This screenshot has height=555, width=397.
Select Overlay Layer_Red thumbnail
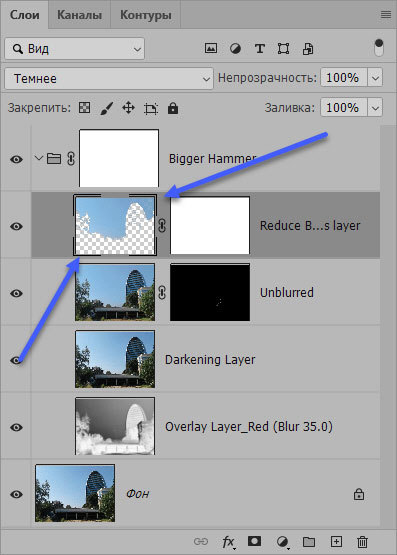(115, 426)
